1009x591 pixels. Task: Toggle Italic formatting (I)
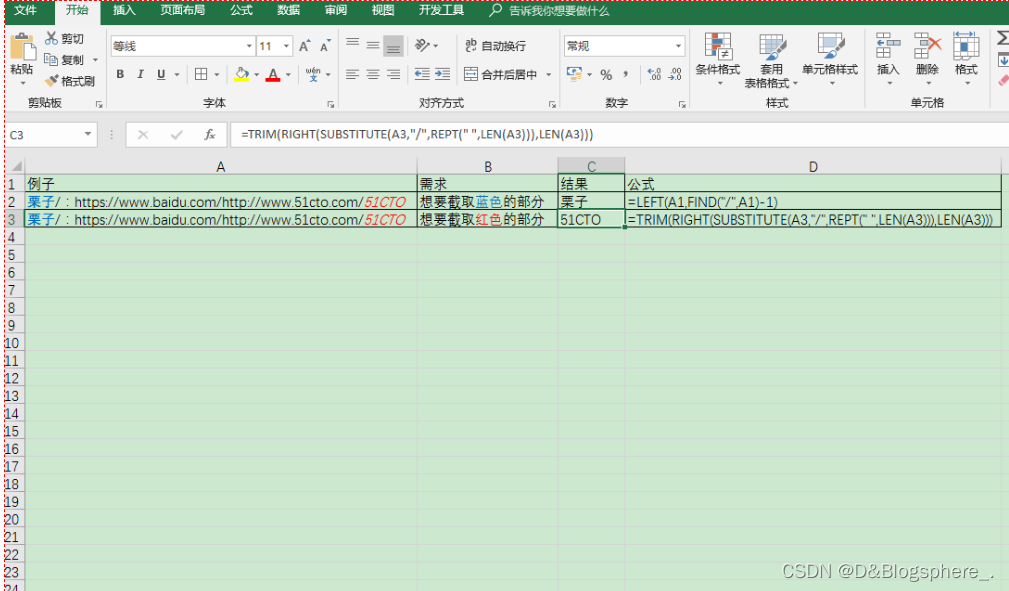(140, 74)
